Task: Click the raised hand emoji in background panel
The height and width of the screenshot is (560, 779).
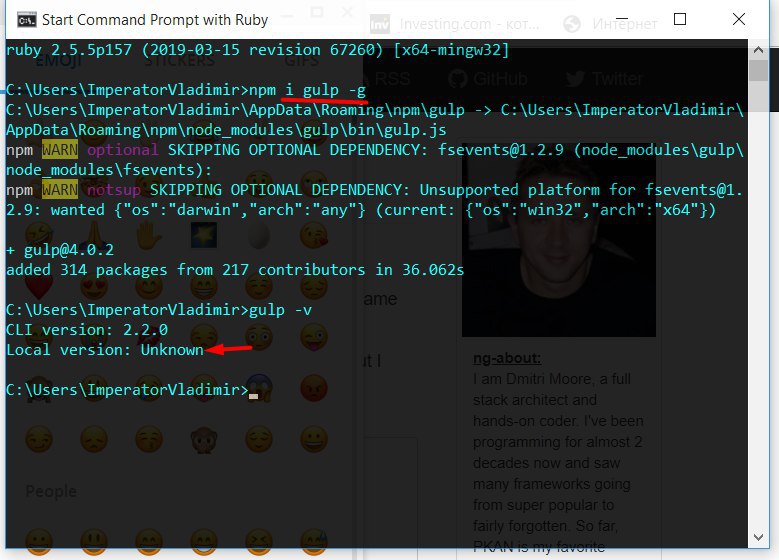Action: pyautogui.click(x=149, y=236)
